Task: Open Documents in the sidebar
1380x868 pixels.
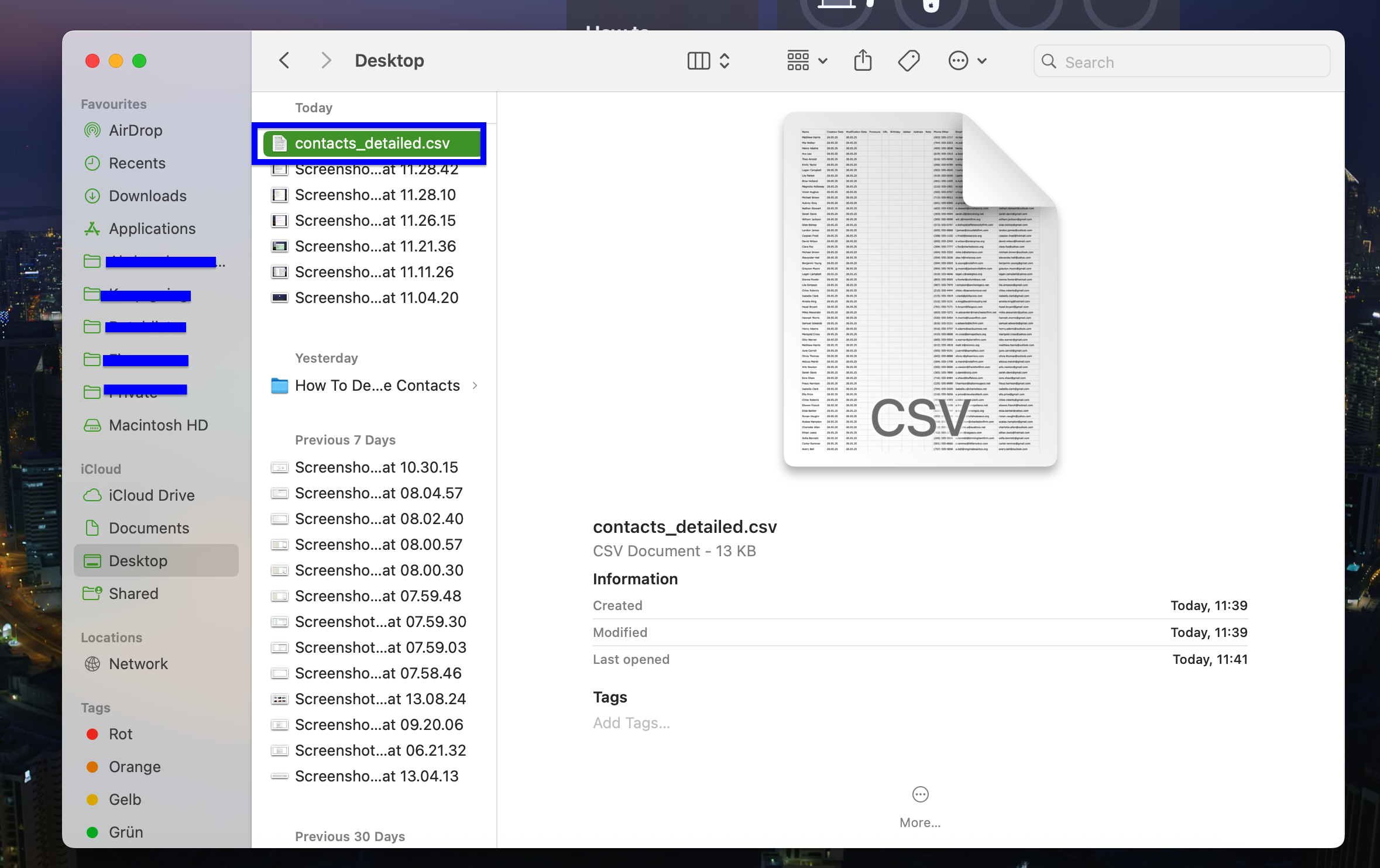Action: pyautogui.click(x=156, y=528)
